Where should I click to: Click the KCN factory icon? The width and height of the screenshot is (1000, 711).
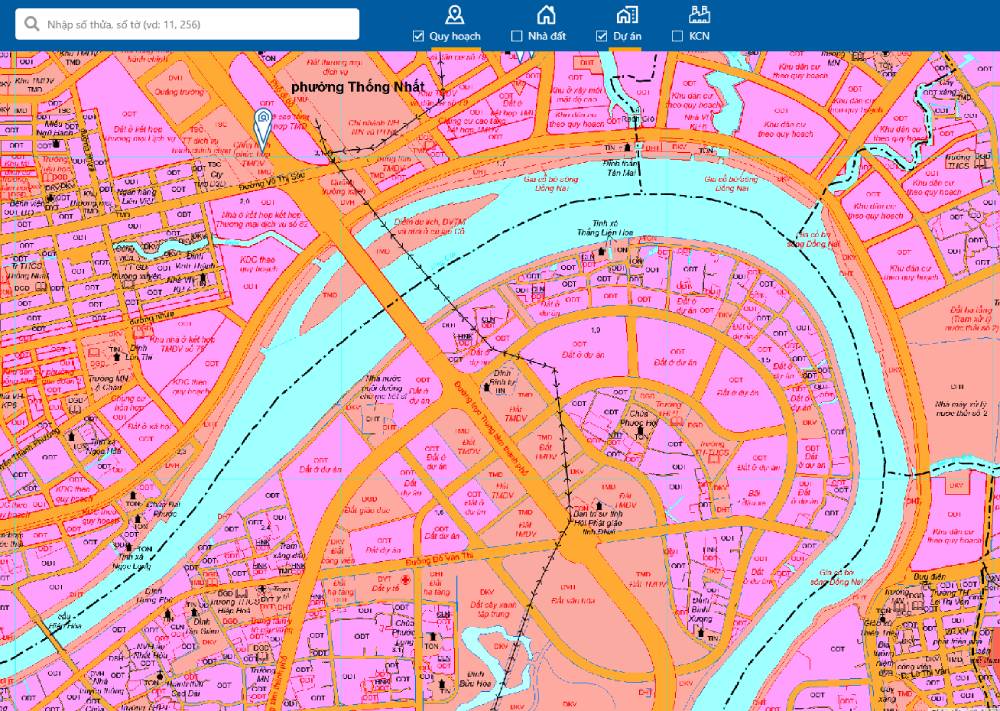tap(699, 14)
